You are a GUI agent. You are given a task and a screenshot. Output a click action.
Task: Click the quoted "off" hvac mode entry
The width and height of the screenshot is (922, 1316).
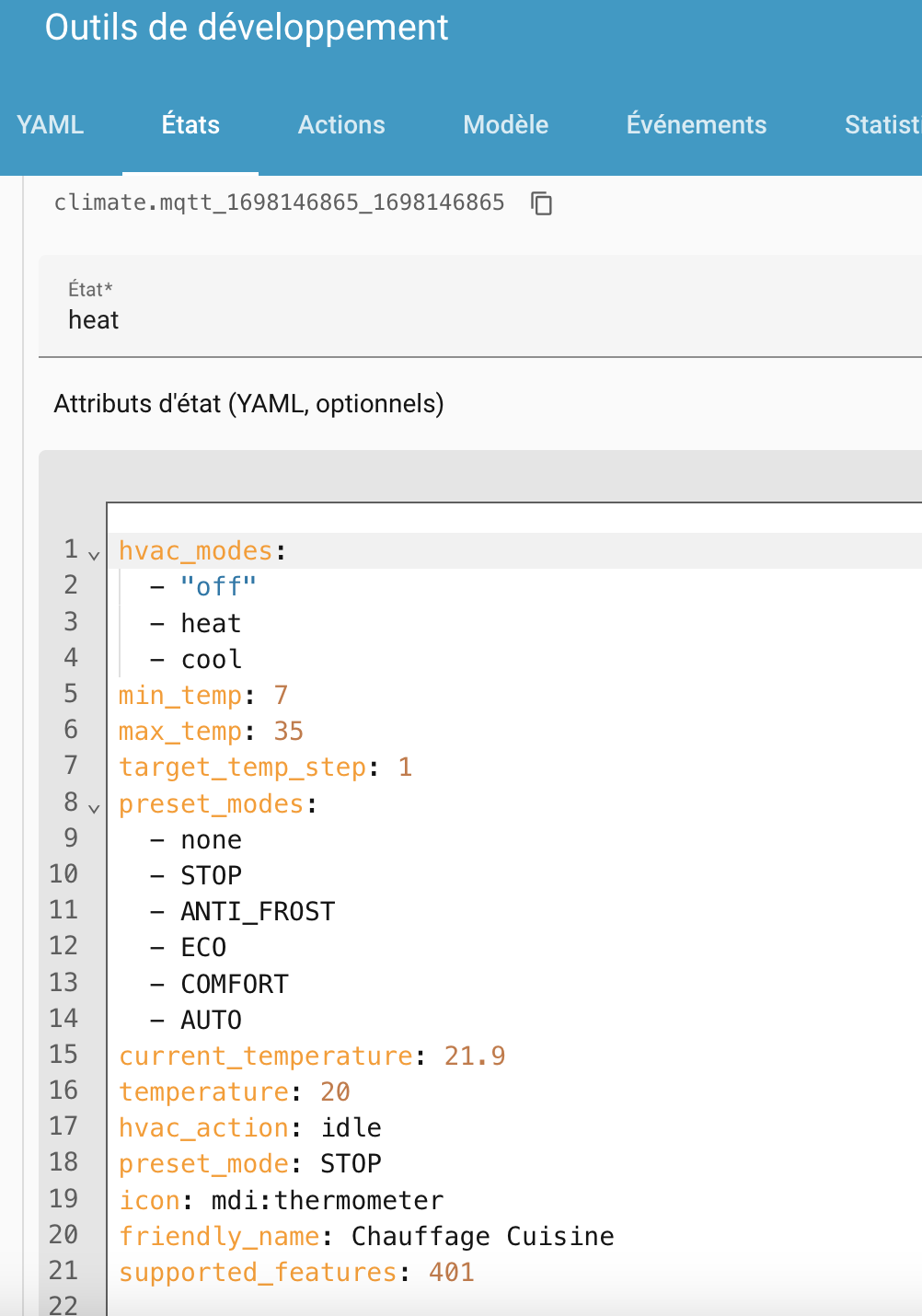(218, 587)
